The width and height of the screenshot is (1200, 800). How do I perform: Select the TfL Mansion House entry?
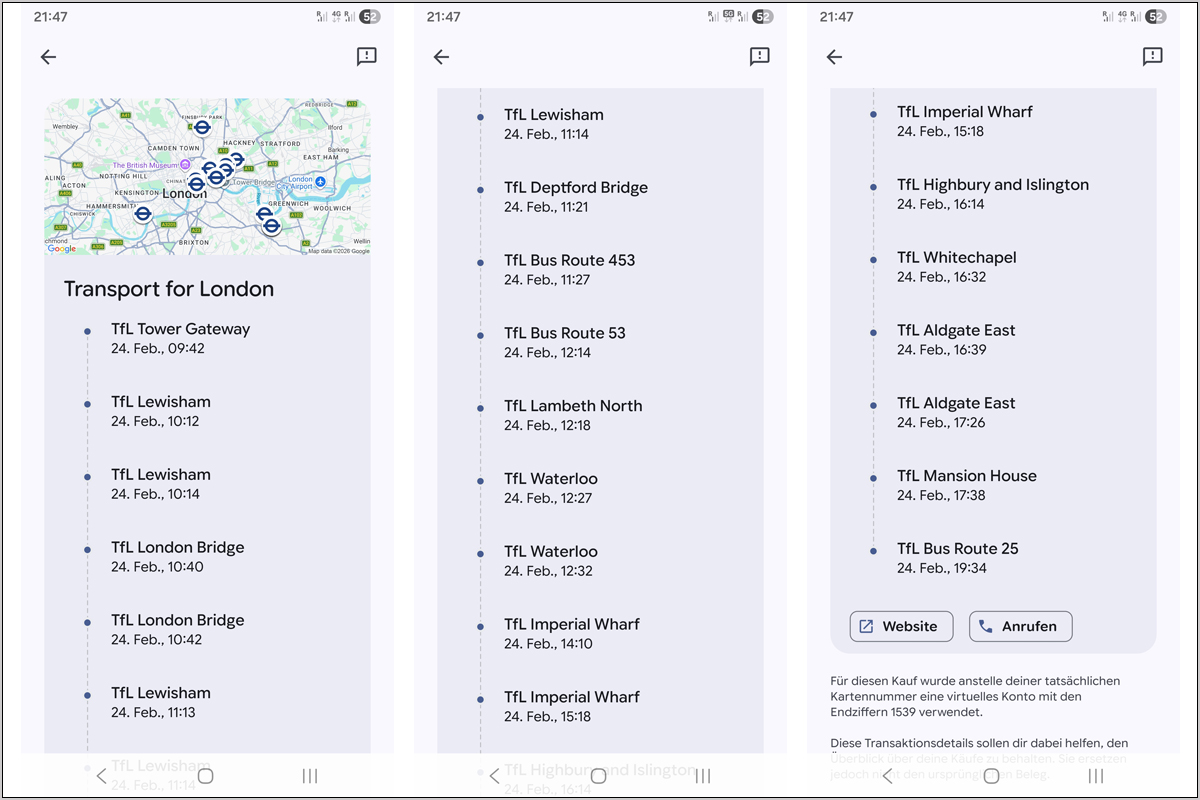pyautogui.click(x=966, y=485)
